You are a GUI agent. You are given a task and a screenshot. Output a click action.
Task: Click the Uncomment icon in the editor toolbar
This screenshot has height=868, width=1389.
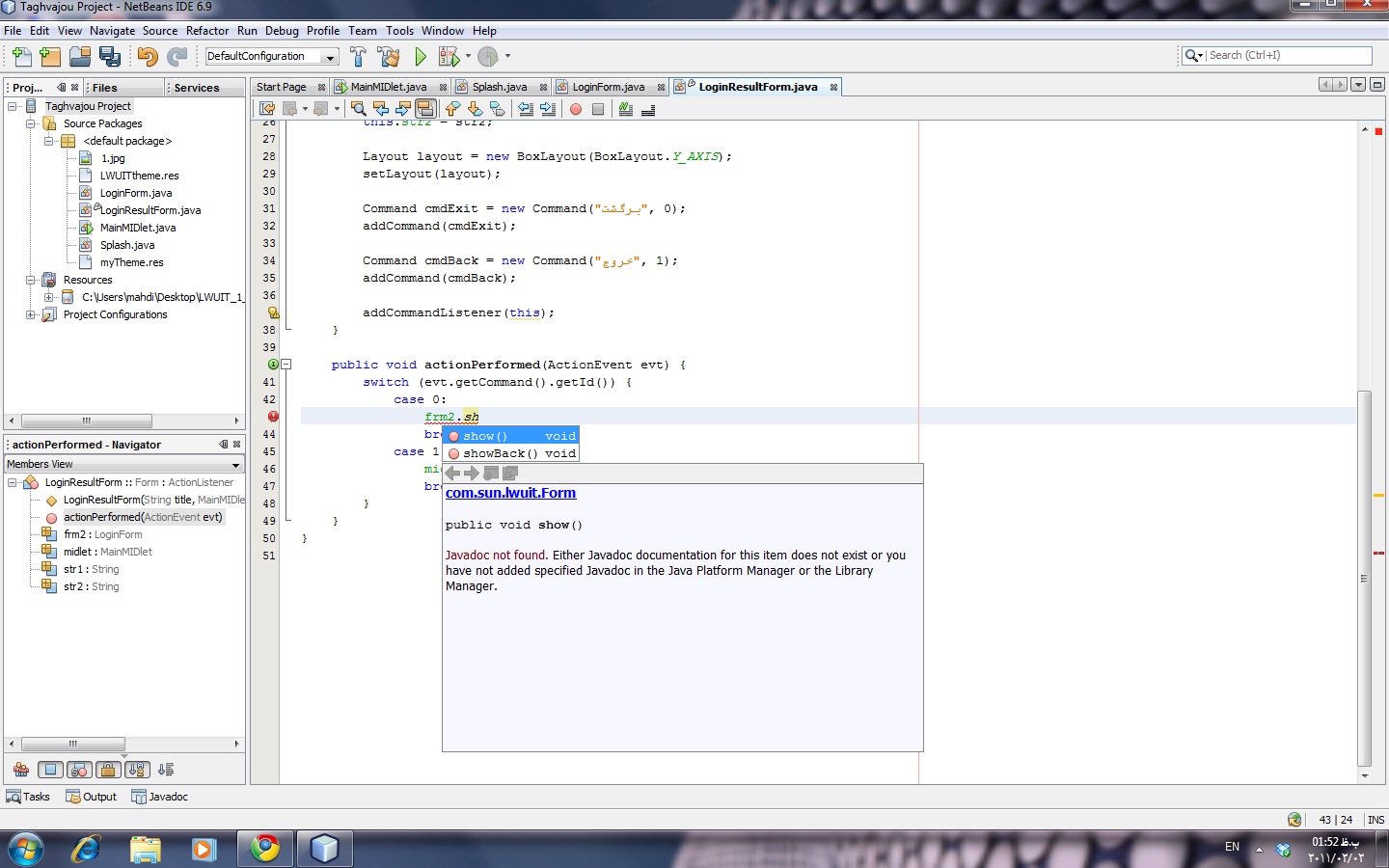click(x=648, y=109)
